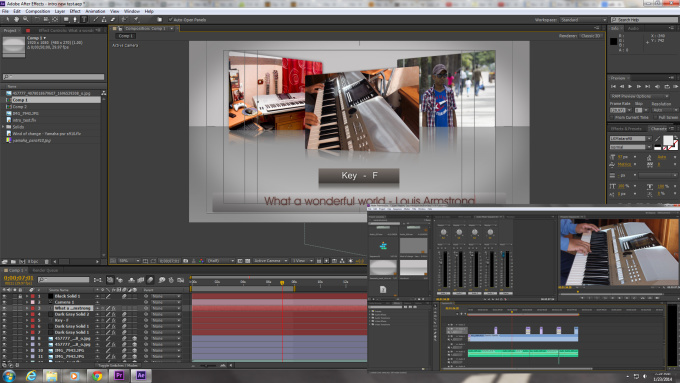Select the Clone Stamp tool

coord(104,20)
